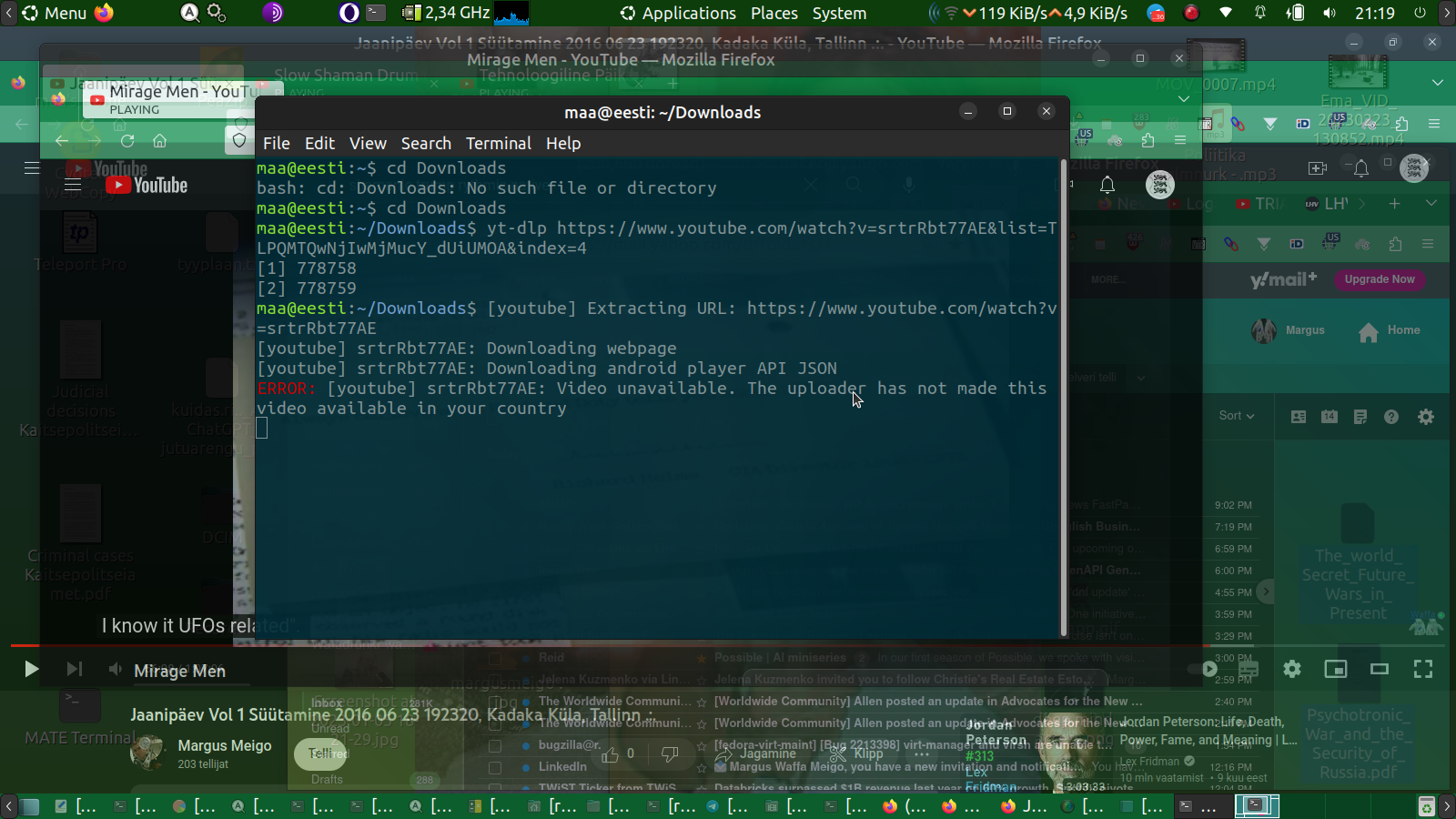This screenshot has width=1456, height=819.
Task: Go to Home in Yahoo Mail
Action: point(1390,331)
